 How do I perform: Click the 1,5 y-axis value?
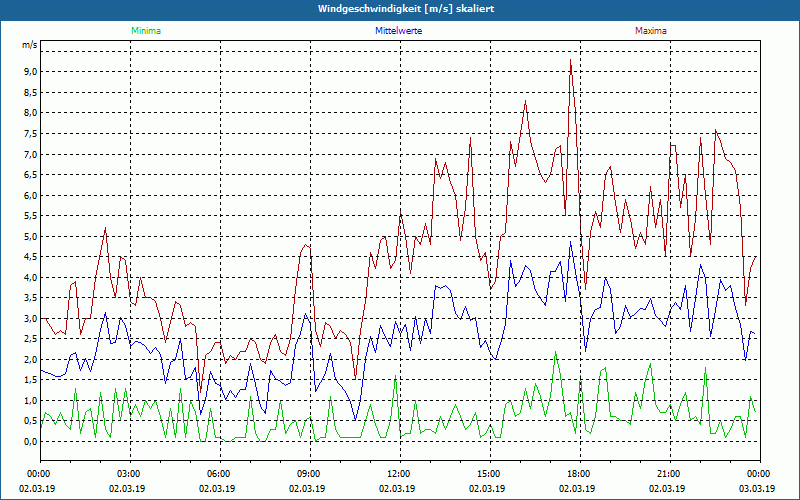(31, 380)
